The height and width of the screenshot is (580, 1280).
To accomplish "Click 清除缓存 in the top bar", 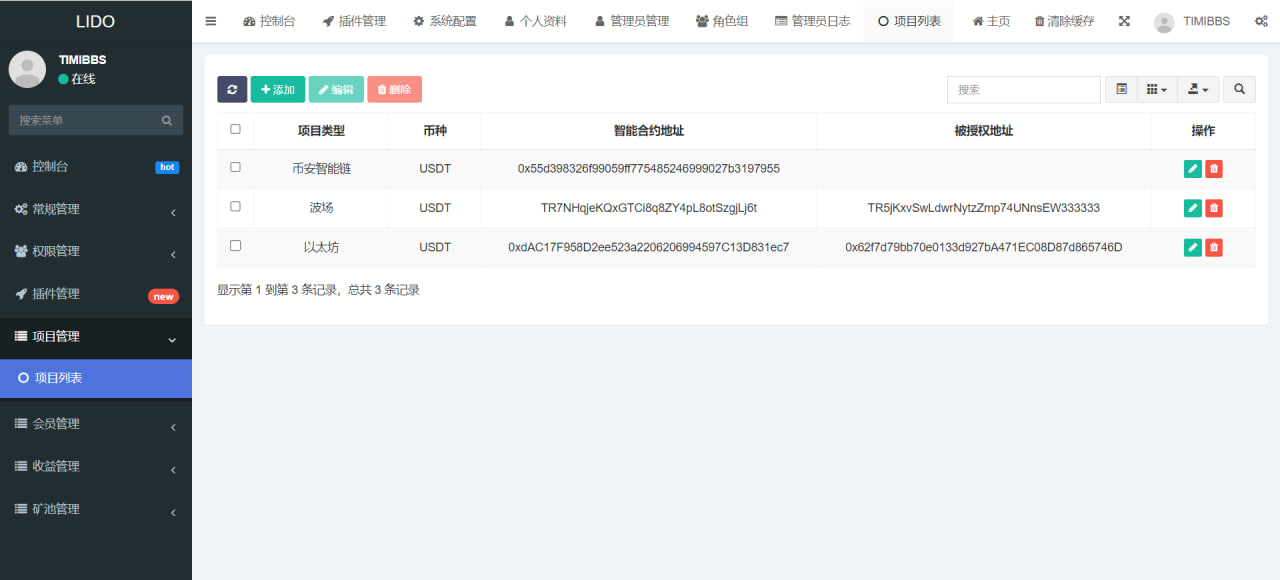I will (1064, 21).
